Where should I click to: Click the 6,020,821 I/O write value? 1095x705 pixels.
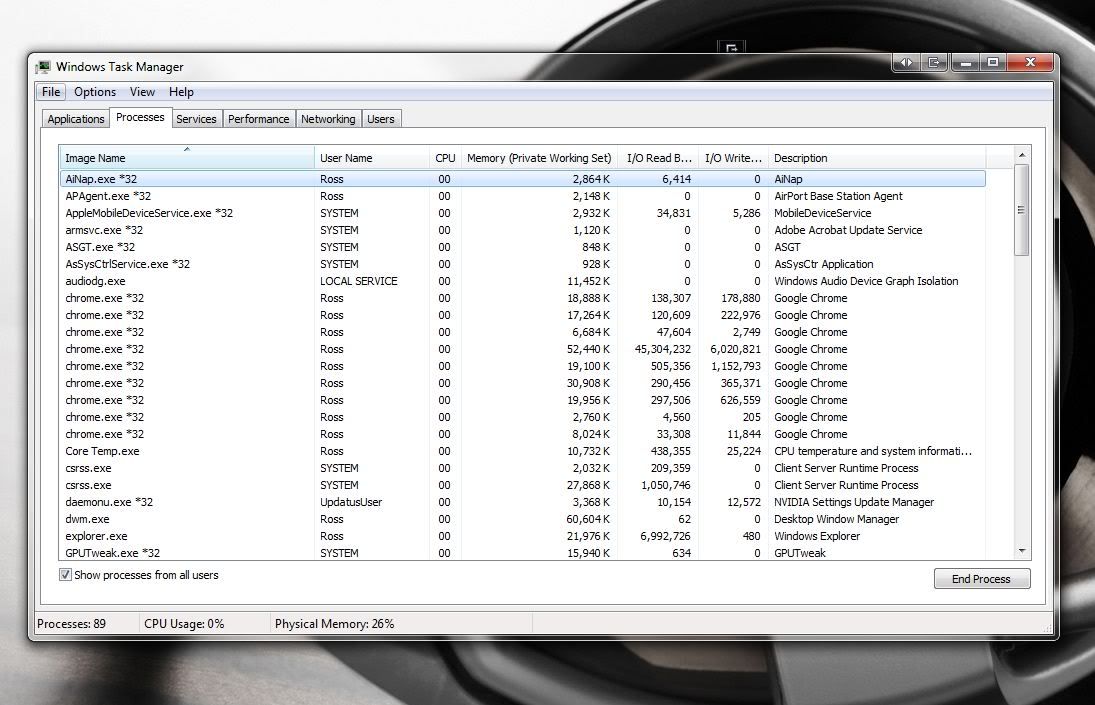(735, 349)
